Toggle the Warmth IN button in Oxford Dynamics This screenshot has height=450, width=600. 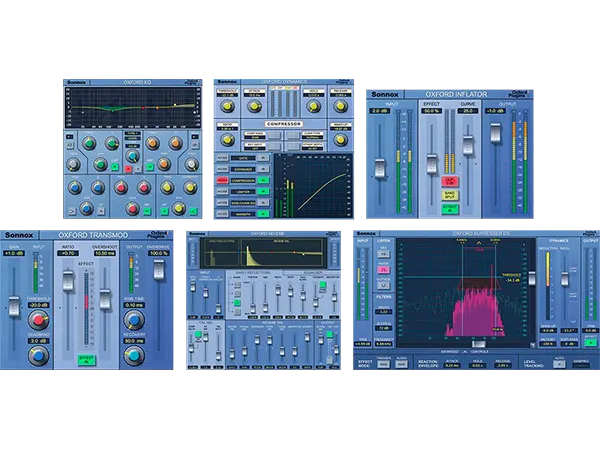tap(263, 214)
